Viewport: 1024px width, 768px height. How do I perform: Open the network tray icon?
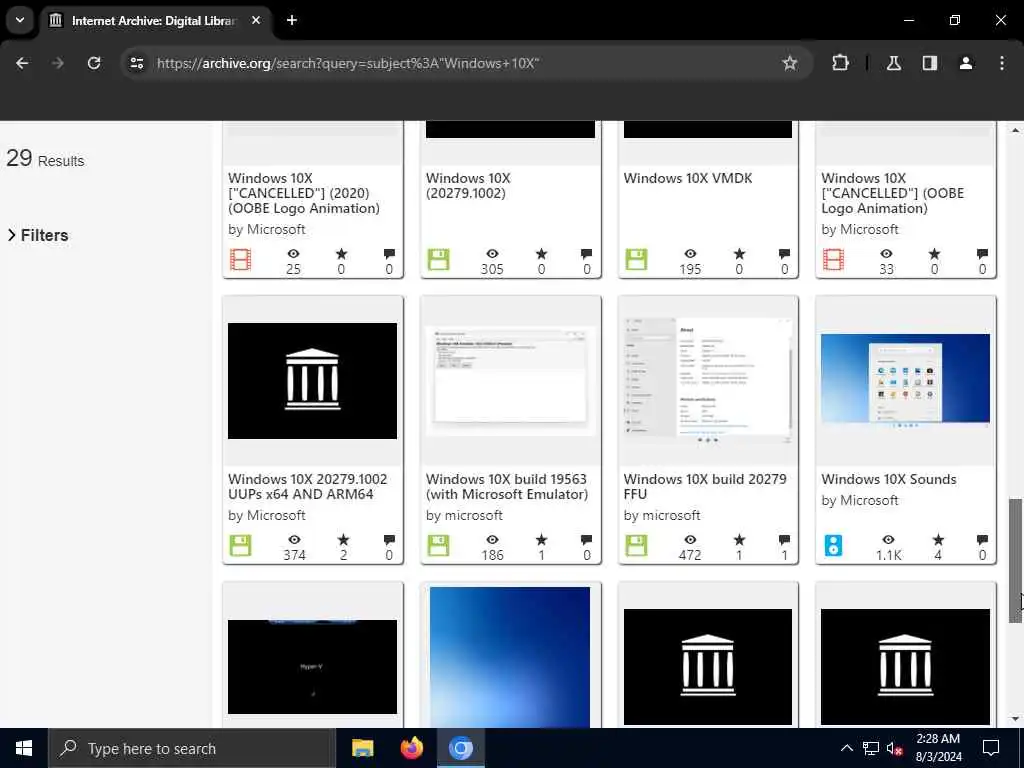[x=871, y=748]
